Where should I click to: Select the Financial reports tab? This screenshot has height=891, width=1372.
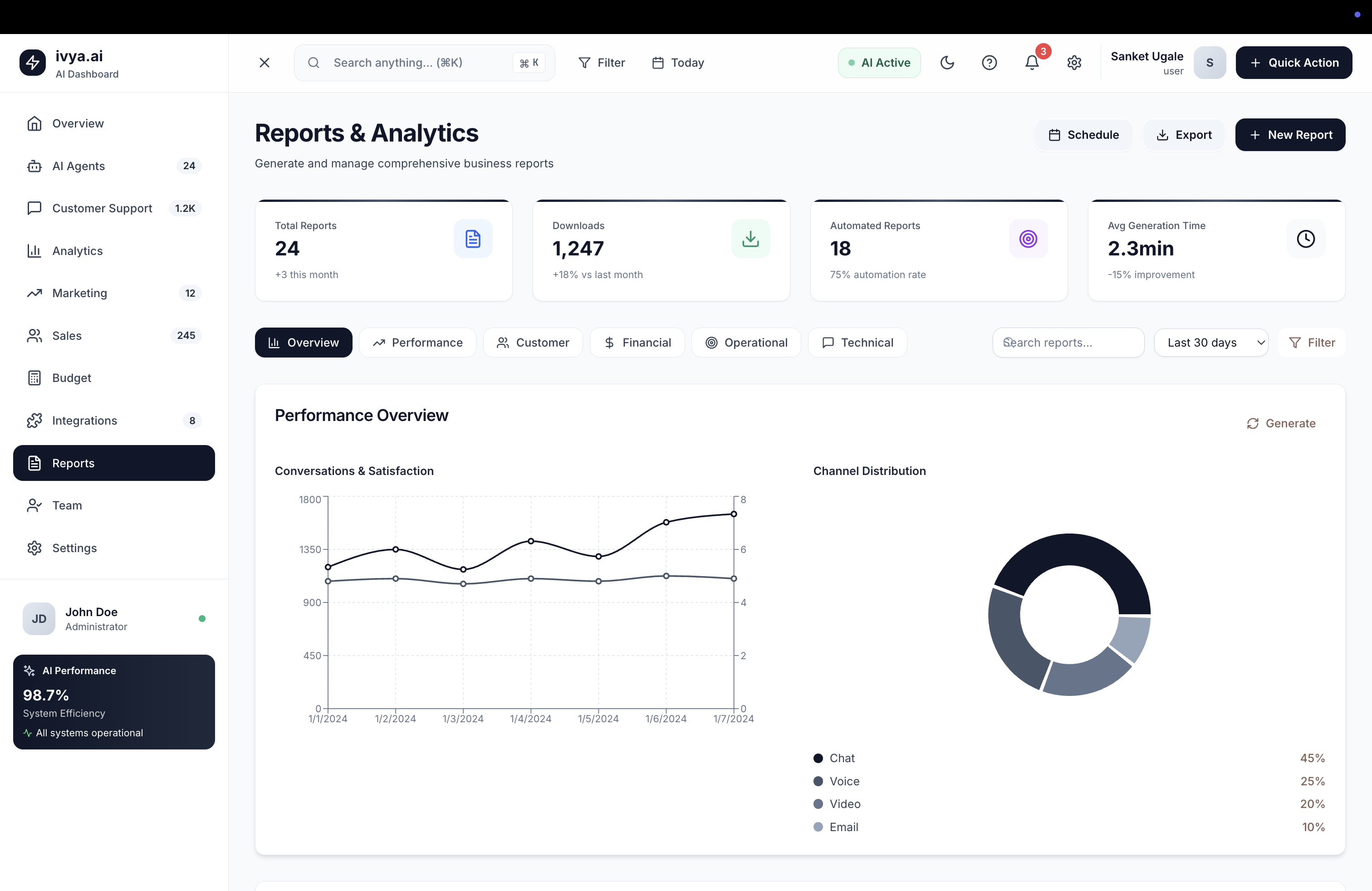point(637,343)
